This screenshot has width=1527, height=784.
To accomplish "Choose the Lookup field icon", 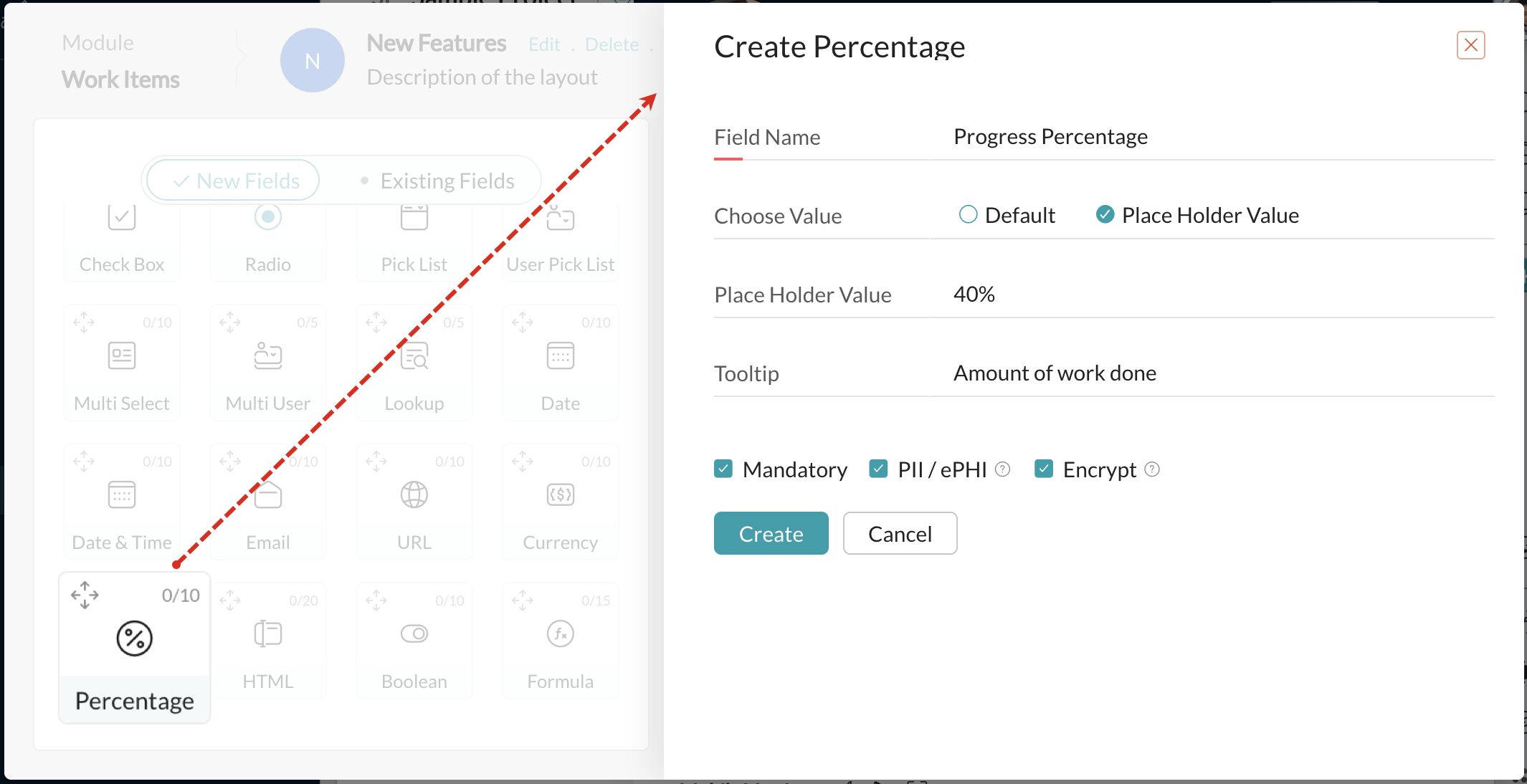I will tap(414, 355).
